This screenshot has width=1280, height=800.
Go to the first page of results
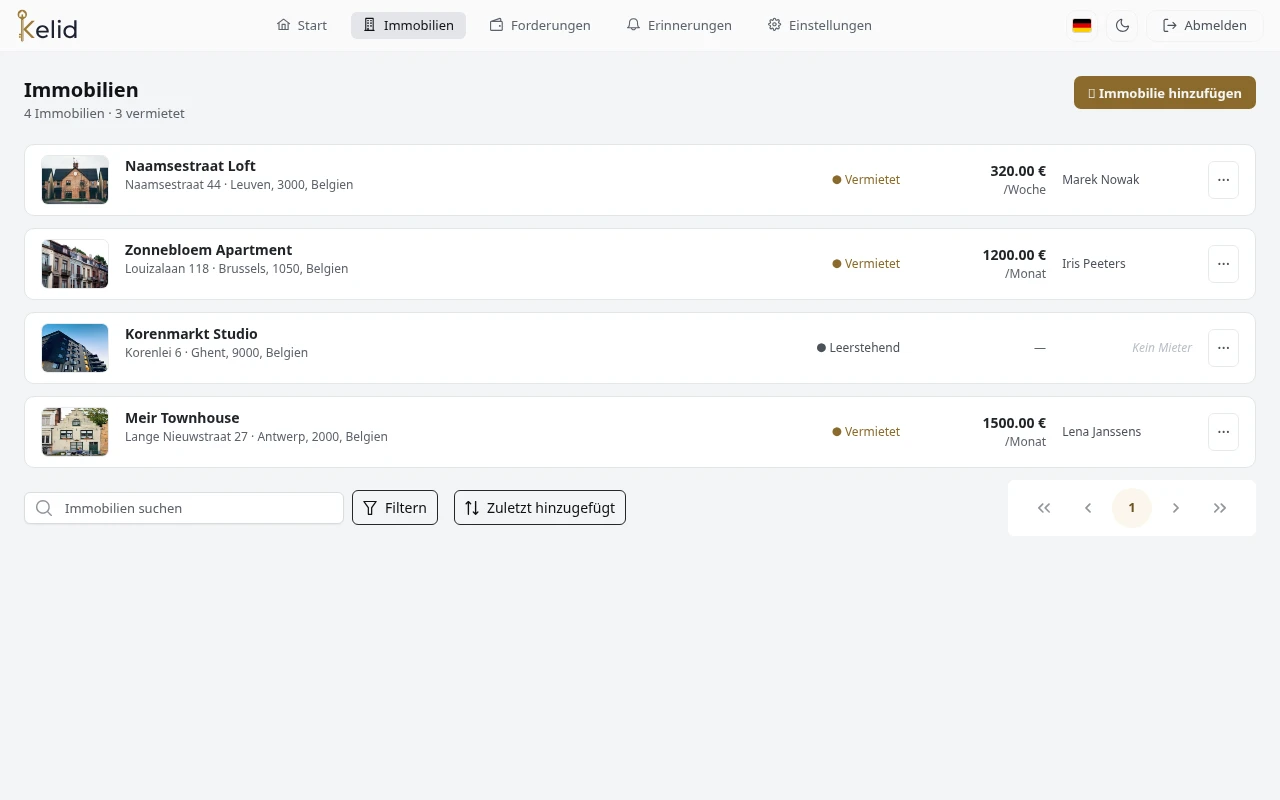1044,508
